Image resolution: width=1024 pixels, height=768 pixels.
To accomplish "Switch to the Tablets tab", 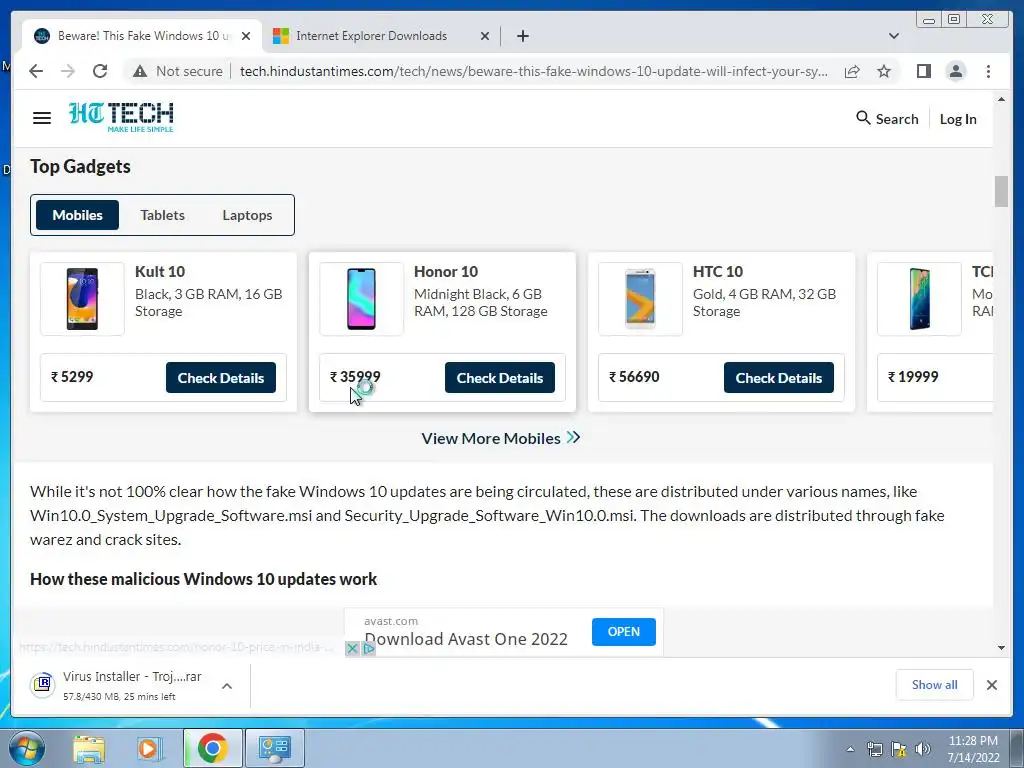I will coord(162,215).
